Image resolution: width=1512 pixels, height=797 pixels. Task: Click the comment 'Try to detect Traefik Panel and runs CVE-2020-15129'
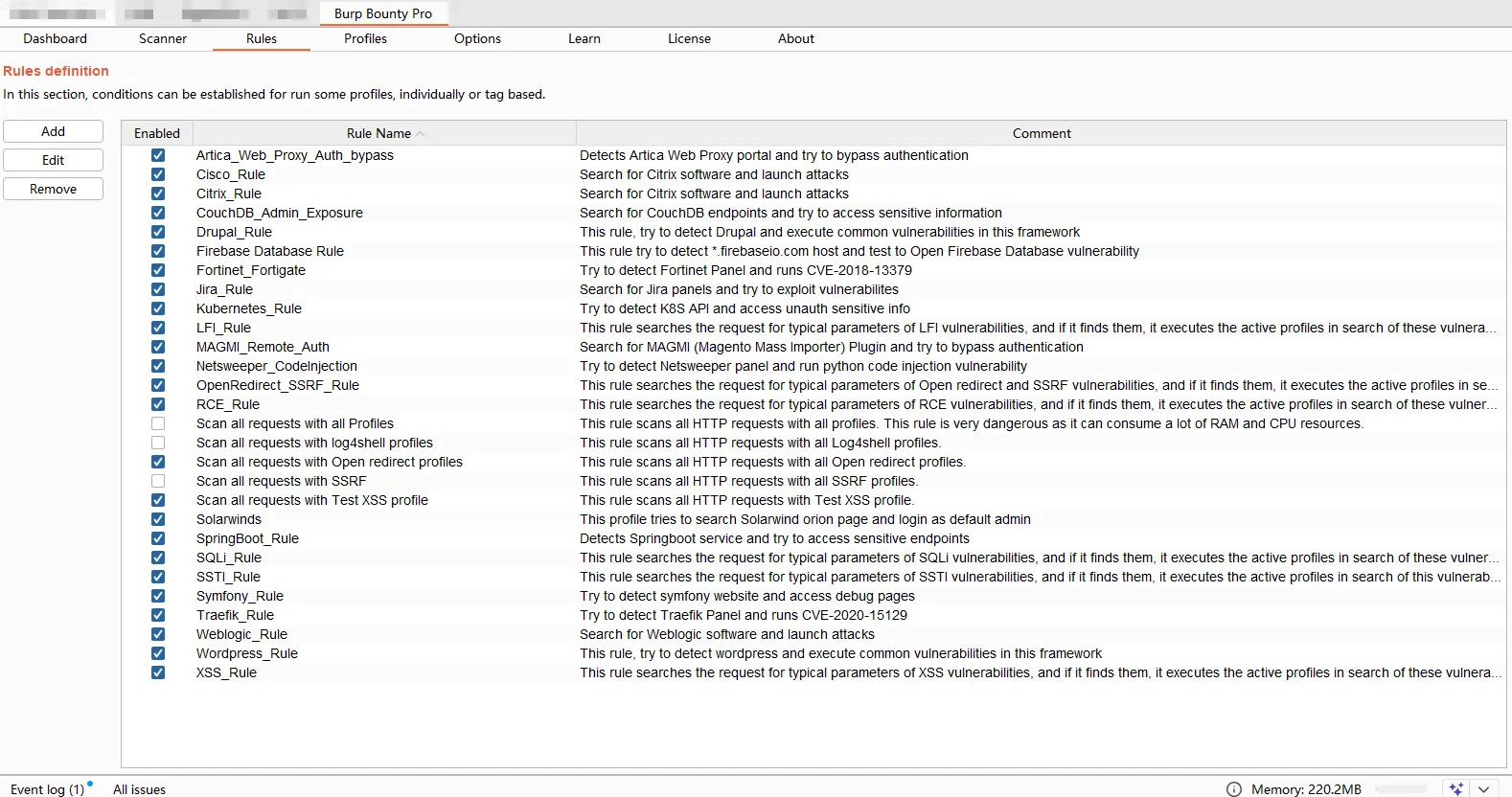tap(744, 615)
